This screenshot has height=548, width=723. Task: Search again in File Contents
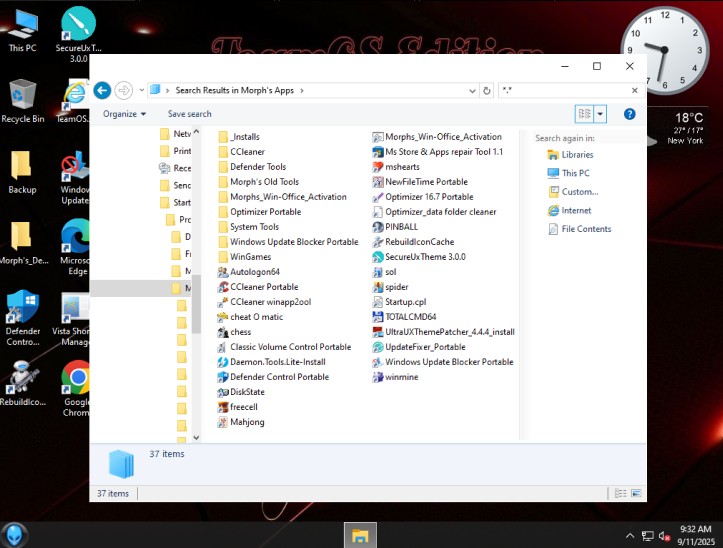pos(580,229)
